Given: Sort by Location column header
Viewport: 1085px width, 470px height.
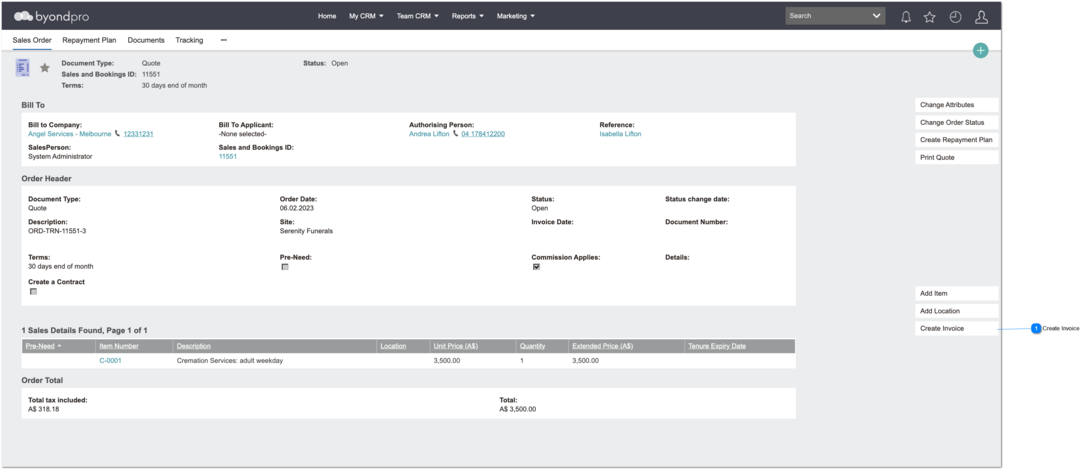Looking at the screenshot, I should 393,346.
